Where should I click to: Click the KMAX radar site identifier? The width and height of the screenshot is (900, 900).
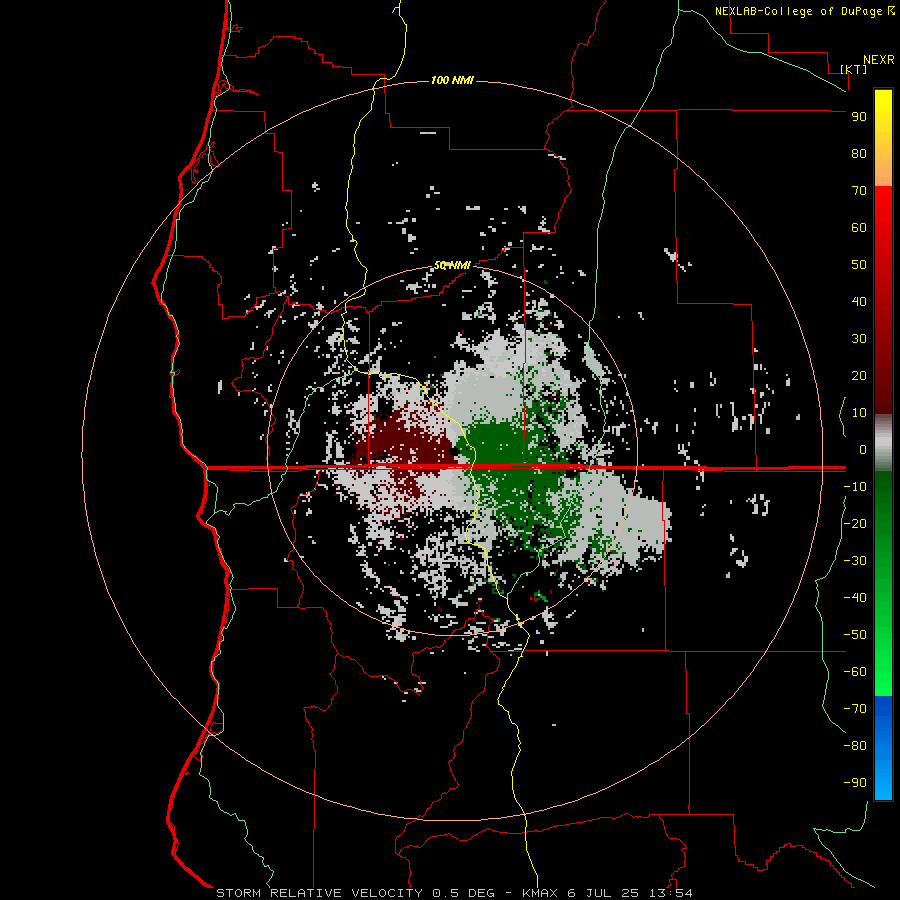point(541,893)
